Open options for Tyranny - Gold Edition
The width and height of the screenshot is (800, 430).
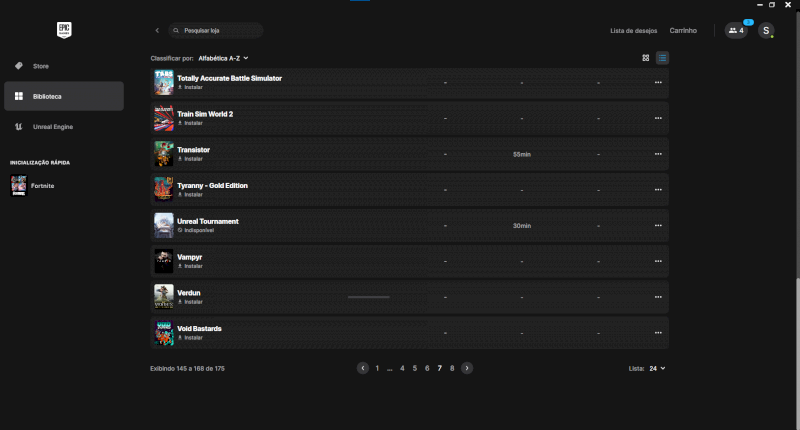658,190
